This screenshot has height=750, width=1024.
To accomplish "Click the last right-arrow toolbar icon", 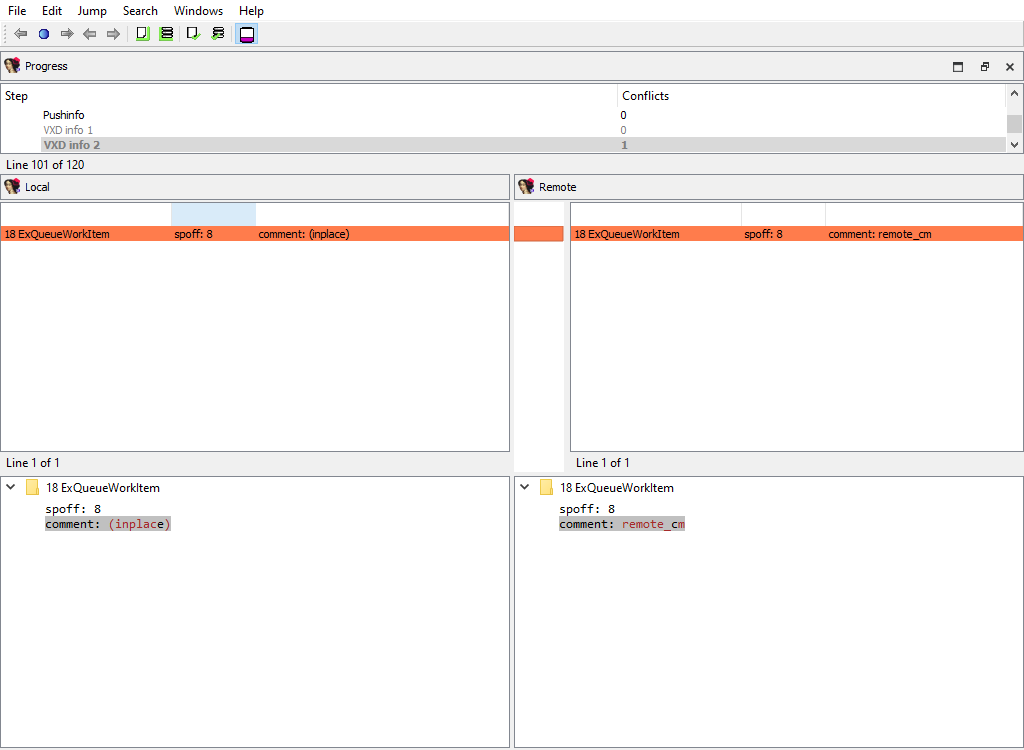I will pyautogui.click(x=113, y=34).
